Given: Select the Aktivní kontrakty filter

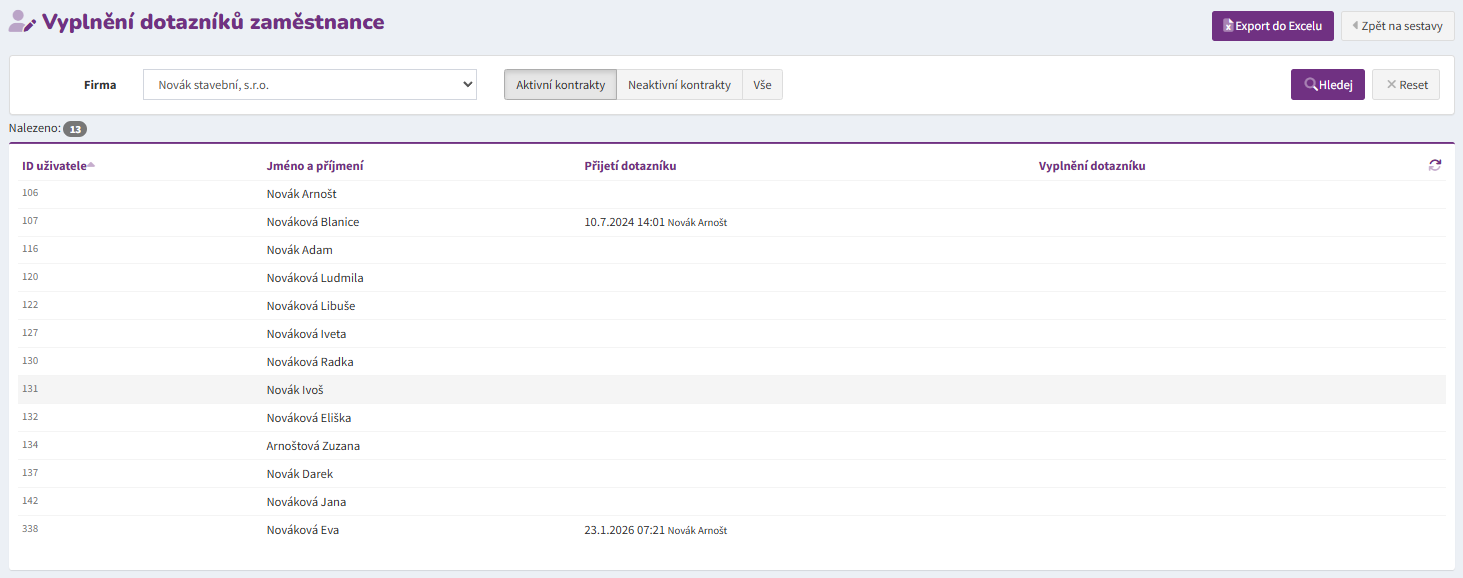Looking at the screenshot, I should (560, 85).
